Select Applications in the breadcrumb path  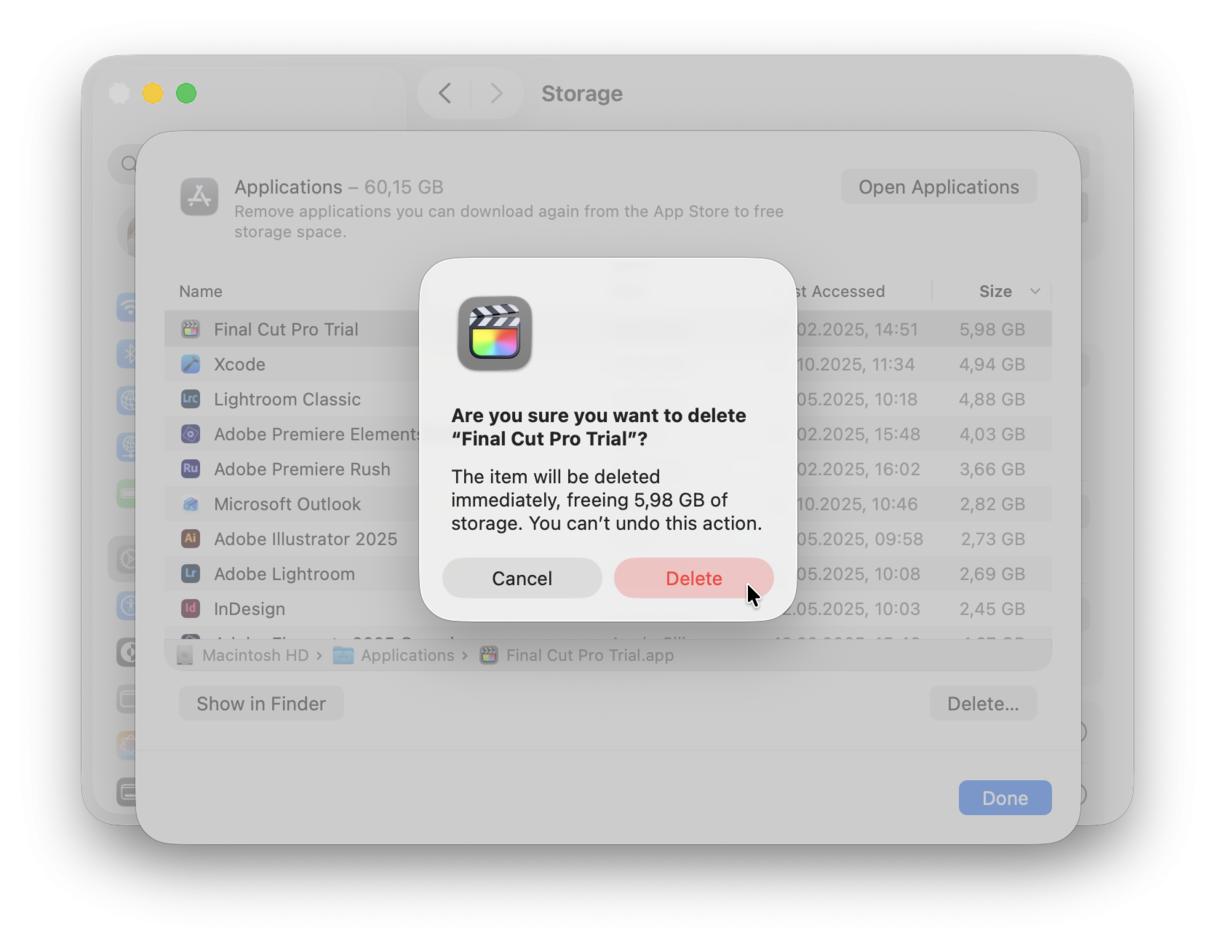point(411,655)
